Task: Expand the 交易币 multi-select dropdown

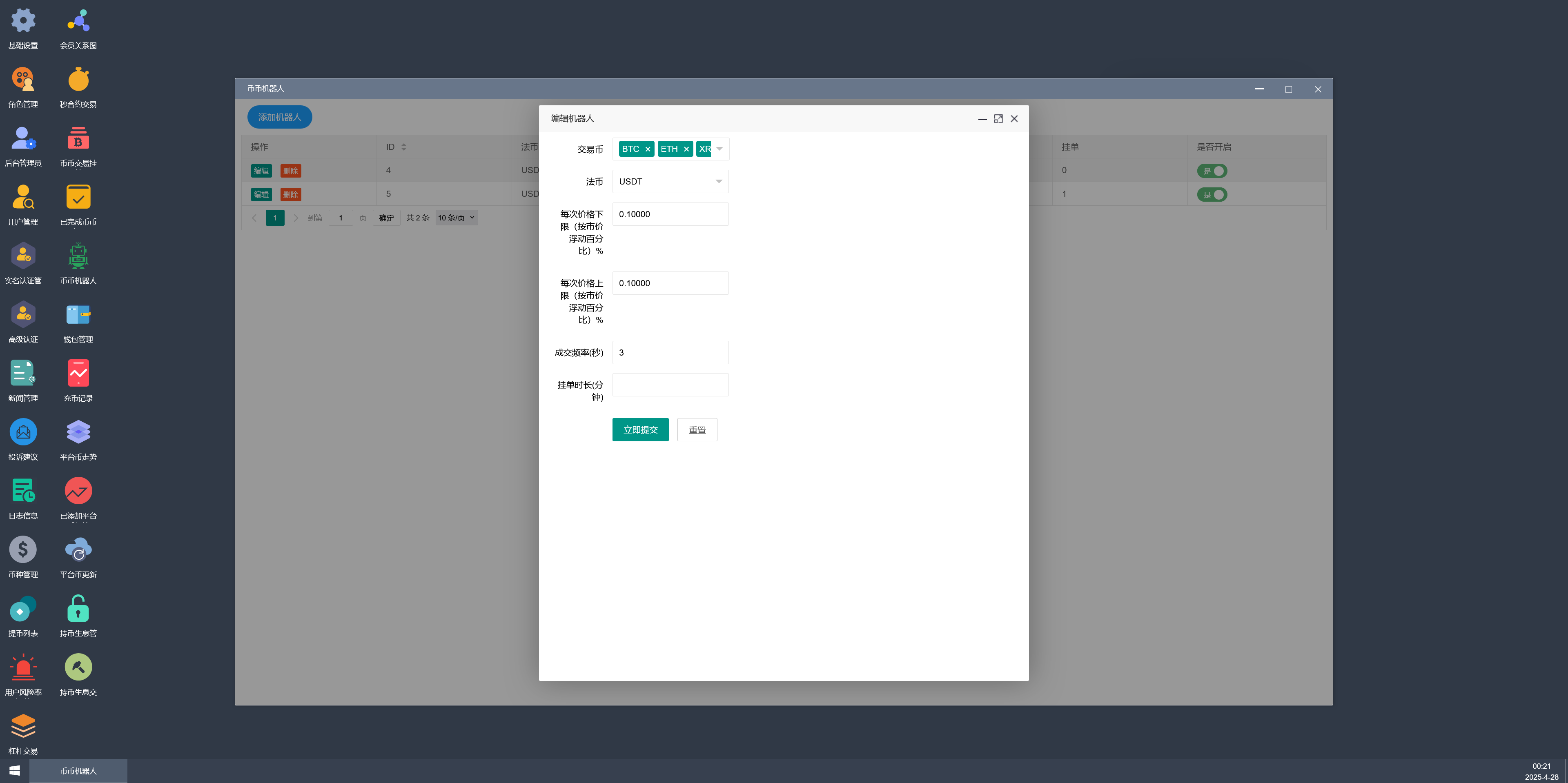Action: click(x=719, y=149)
